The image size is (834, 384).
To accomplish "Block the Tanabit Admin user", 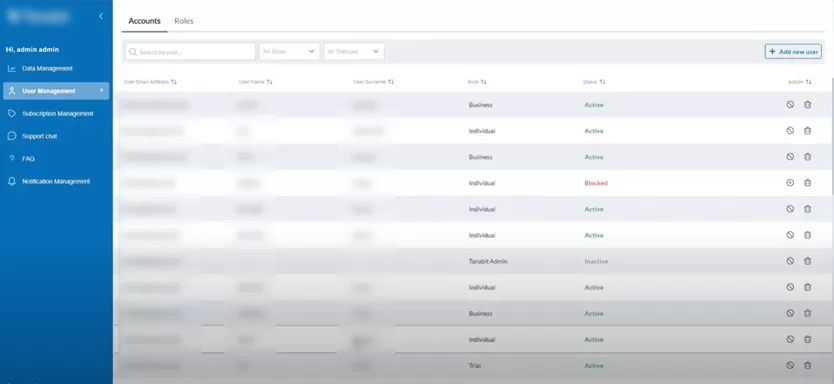I will click(x=790, y=261).
